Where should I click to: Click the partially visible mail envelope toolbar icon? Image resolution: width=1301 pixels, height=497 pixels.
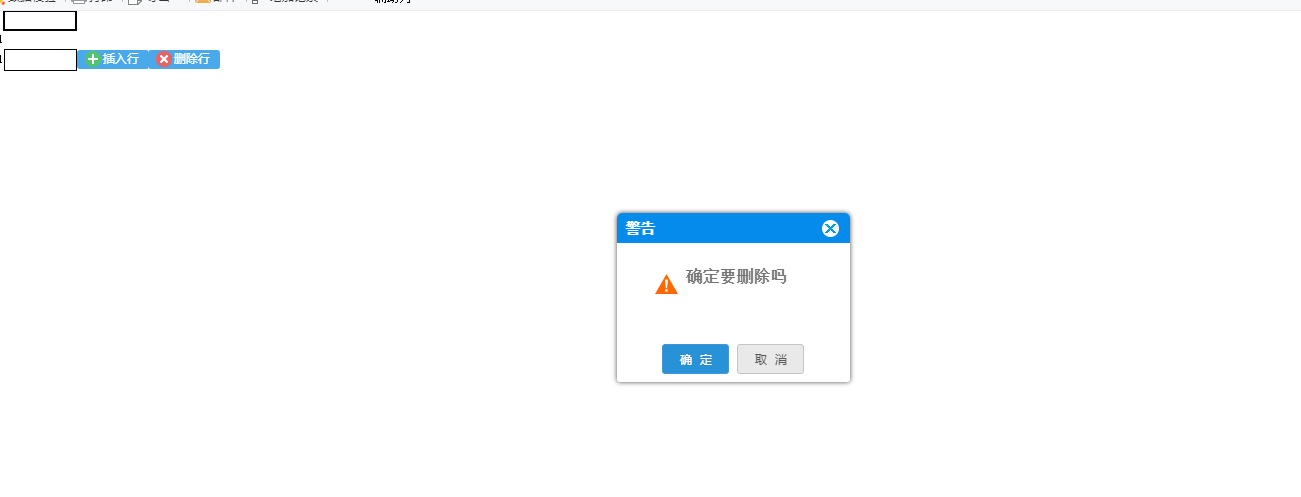(203, 2)
